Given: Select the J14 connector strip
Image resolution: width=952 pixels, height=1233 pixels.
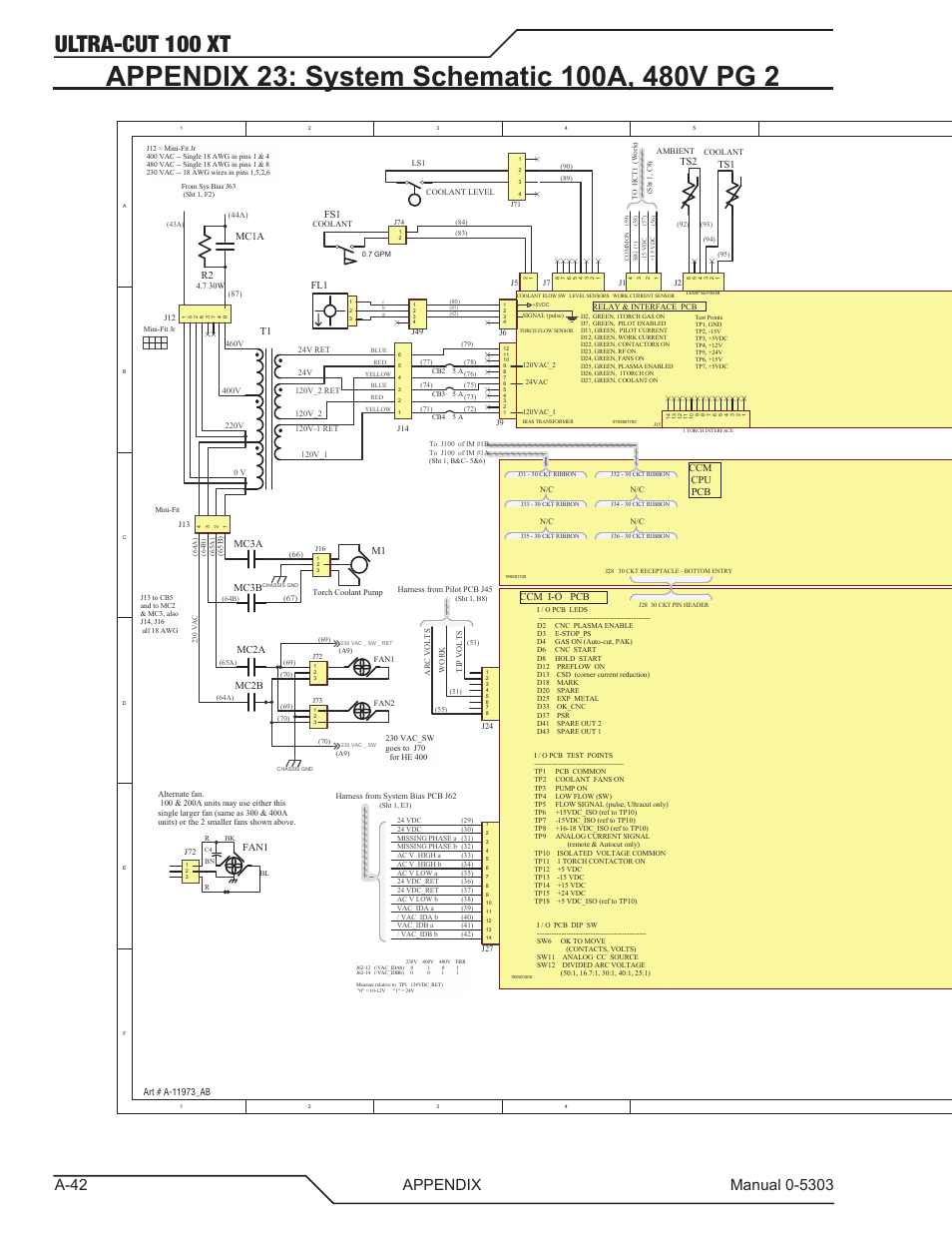Looking at the screenshot, I should (x=402, y=382).
